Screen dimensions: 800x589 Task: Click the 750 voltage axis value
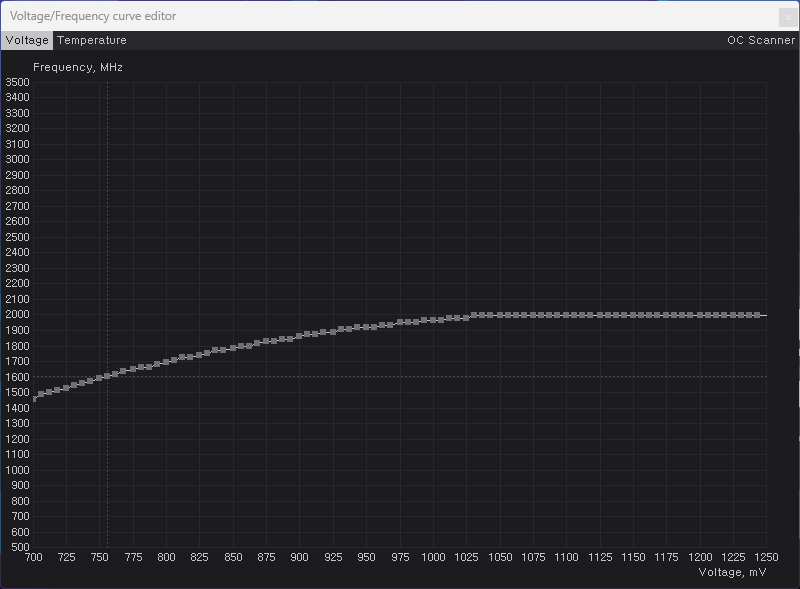[99, 557]
